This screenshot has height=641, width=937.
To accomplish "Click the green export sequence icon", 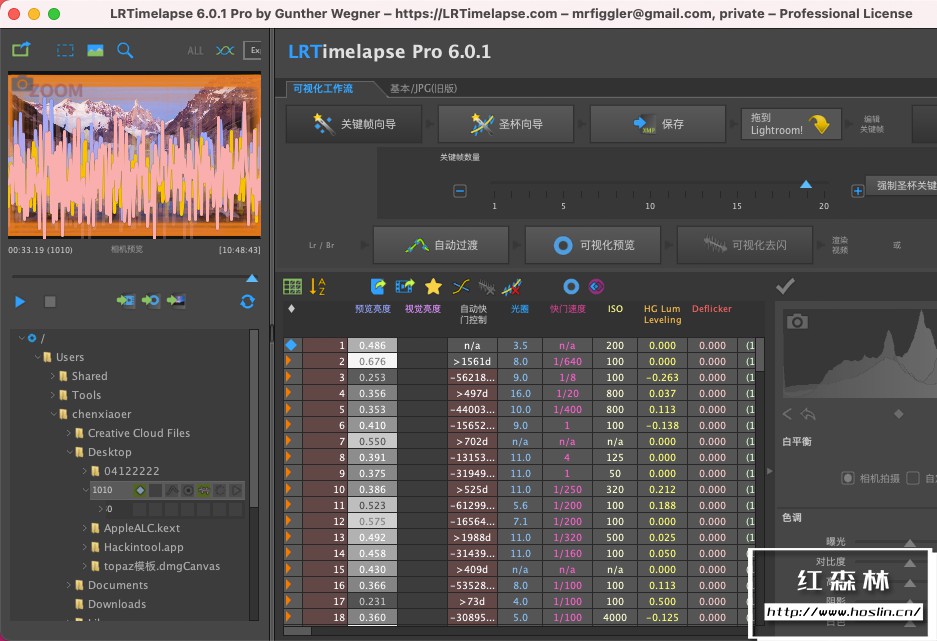I will point(21,50).
